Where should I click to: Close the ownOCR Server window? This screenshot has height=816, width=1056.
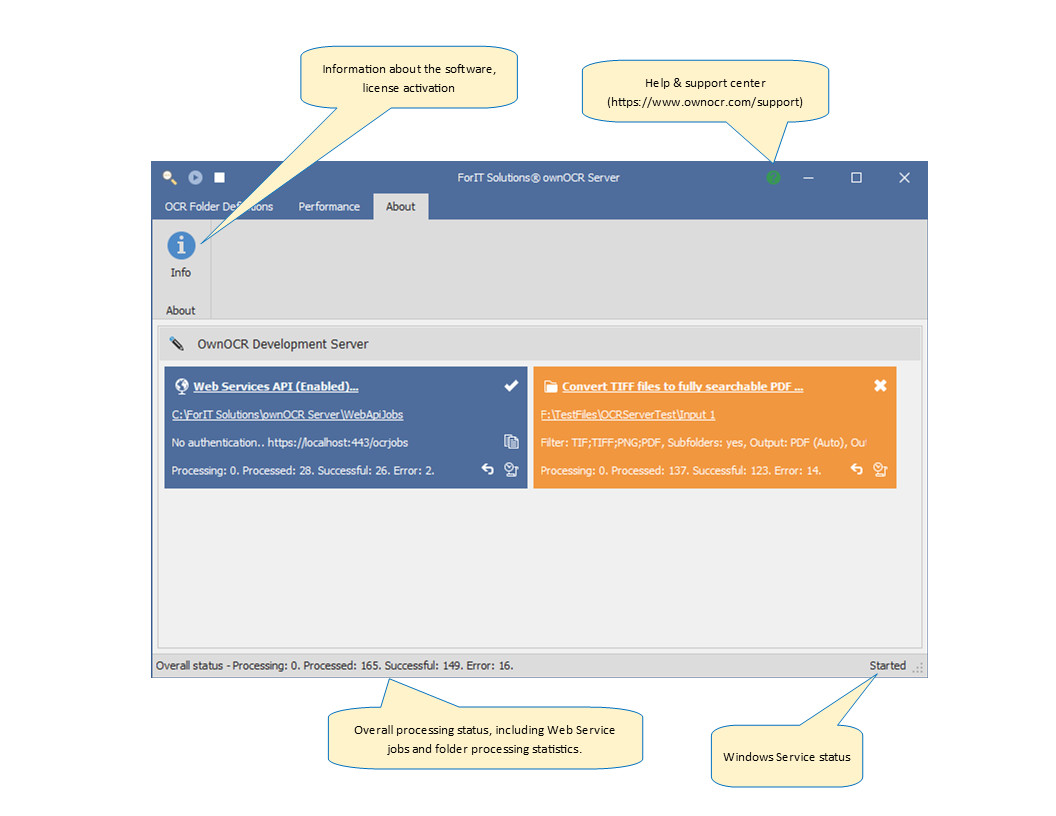click(904, 177)
